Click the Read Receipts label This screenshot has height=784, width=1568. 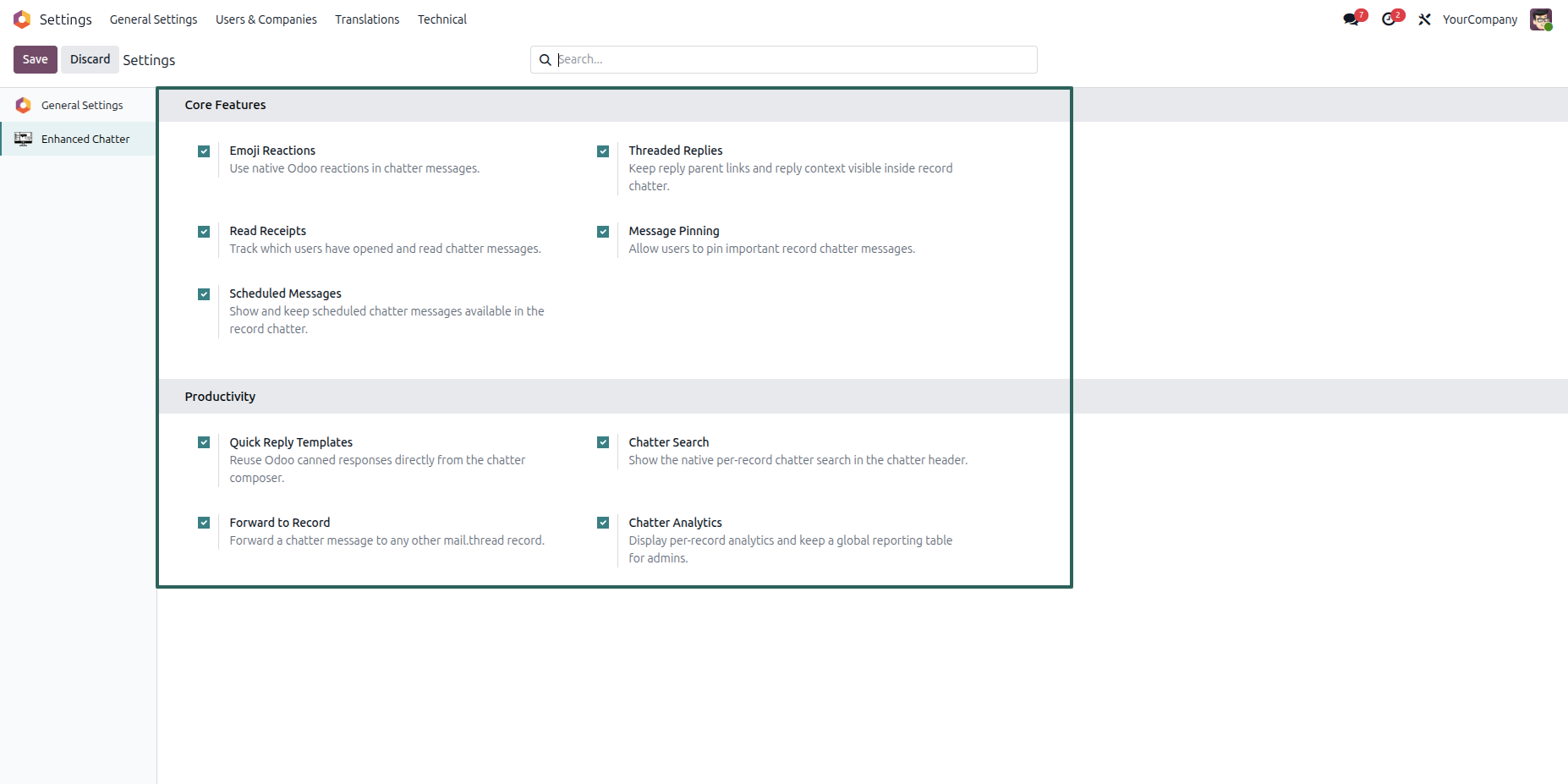pos(268,231)
